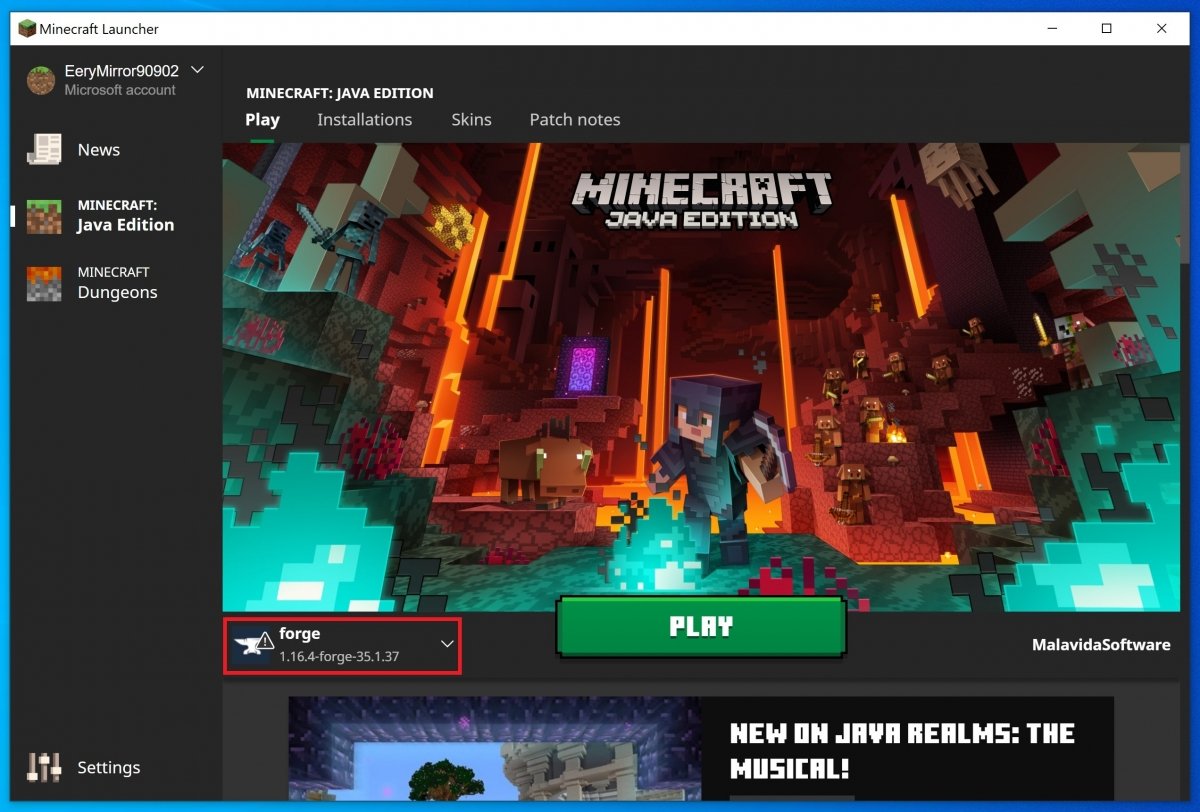Screen dimensions: 1200x812
Task: Select the Java Edition grass block icon
Action: (44, 216)
